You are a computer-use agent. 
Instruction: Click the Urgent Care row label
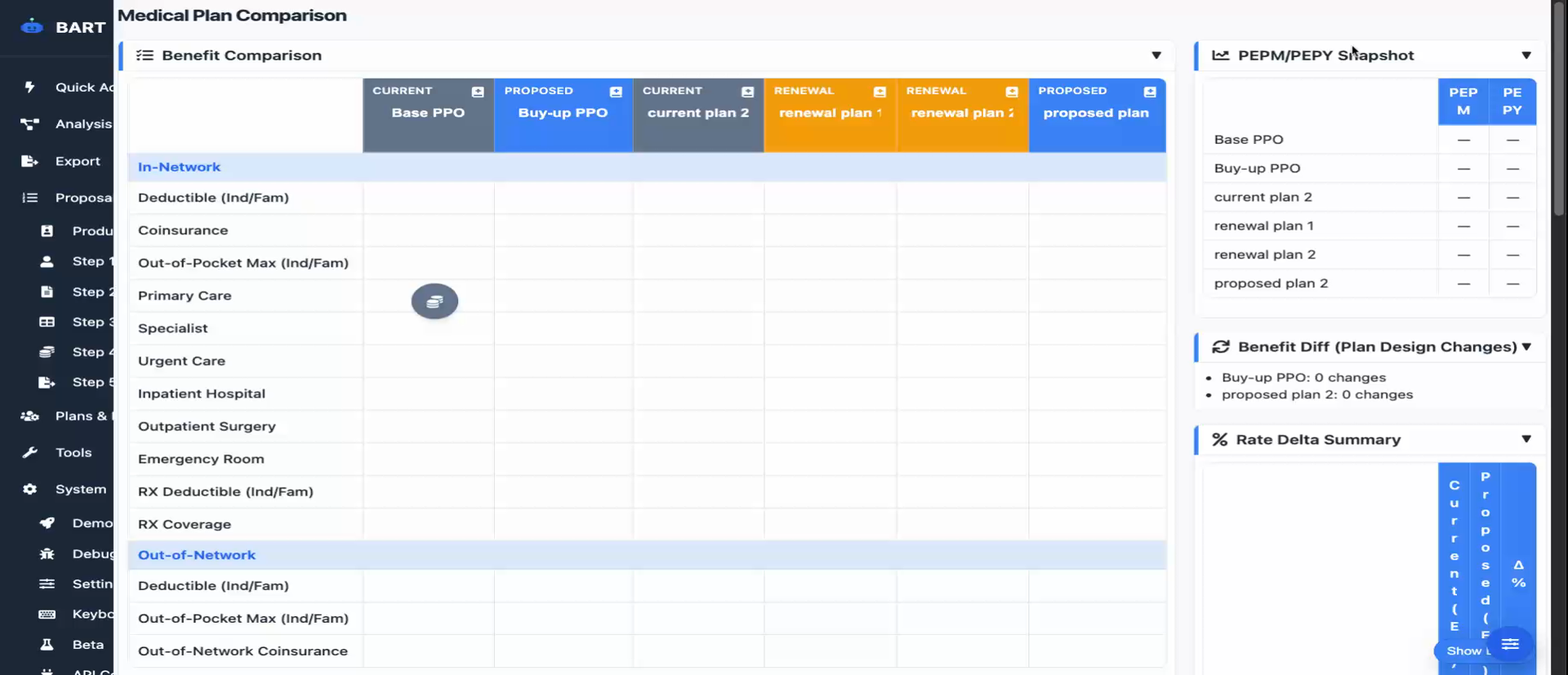pyautogui.click(x=181, y=361)
